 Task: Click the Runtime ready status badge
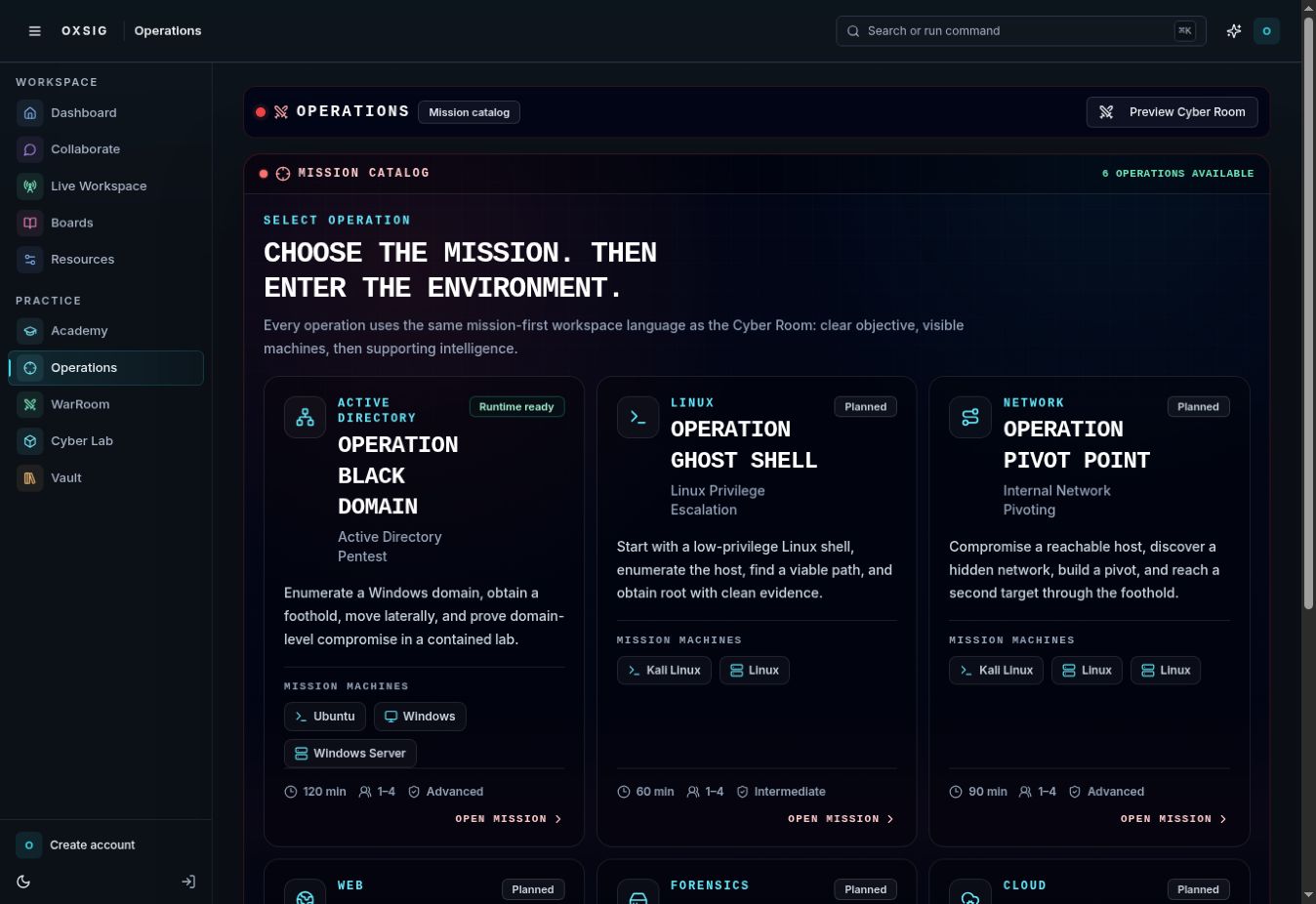516,407
